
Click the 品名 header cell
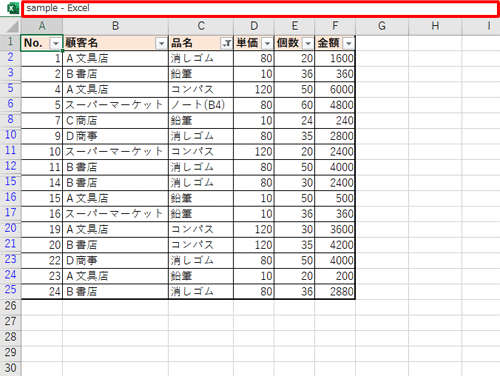click(x=201, y=43)
